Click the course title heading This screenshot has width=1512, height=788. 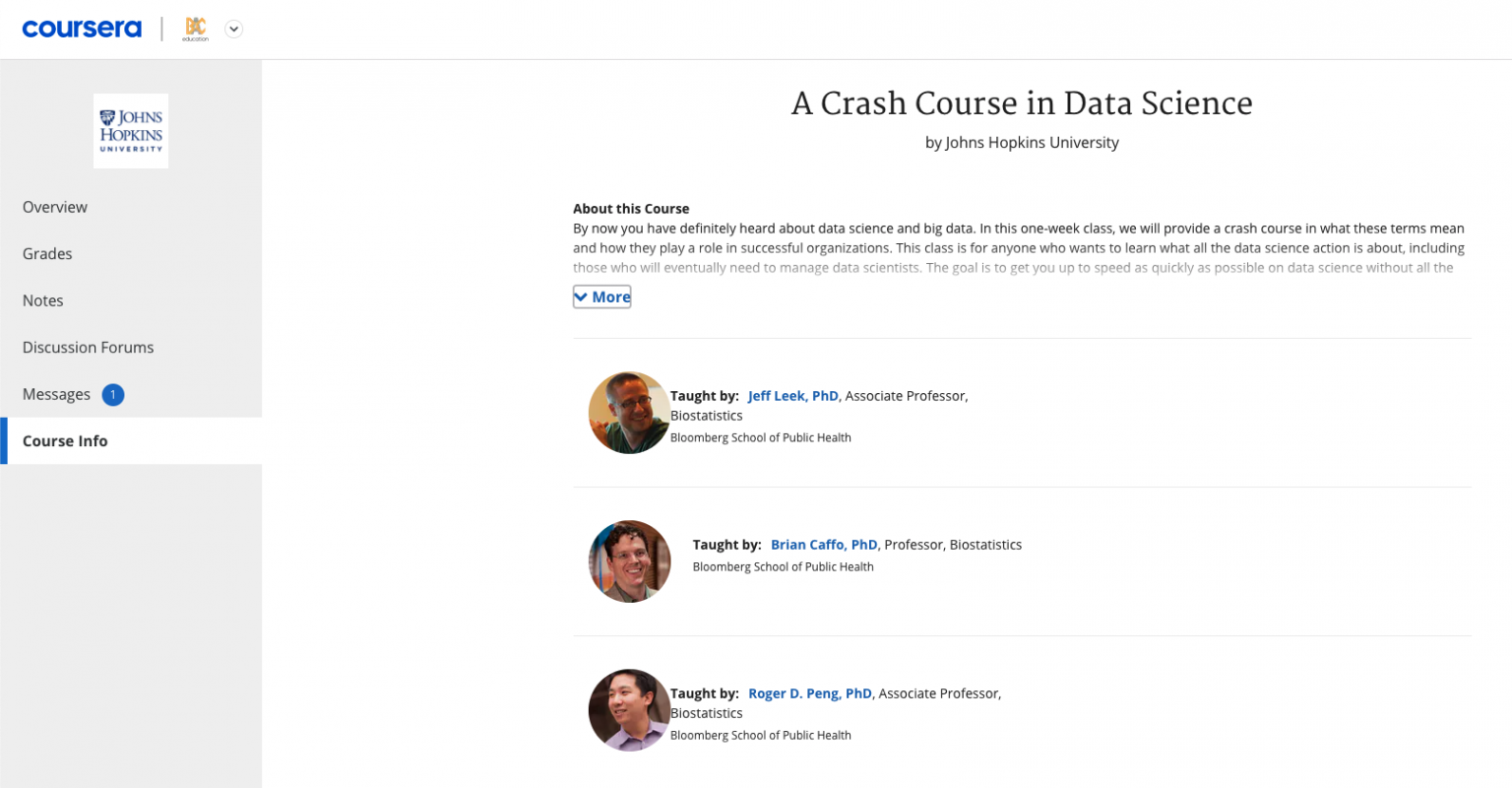[1022, 103]
